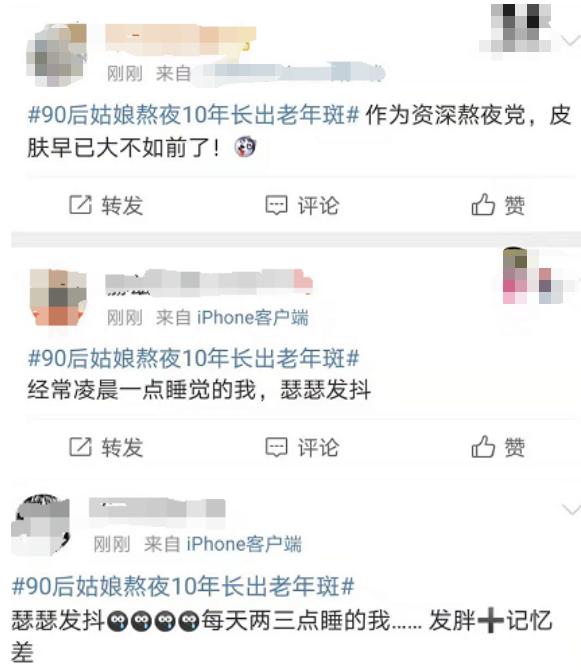Click the emoji after 大不如前了 in first post

click(245, 147)
